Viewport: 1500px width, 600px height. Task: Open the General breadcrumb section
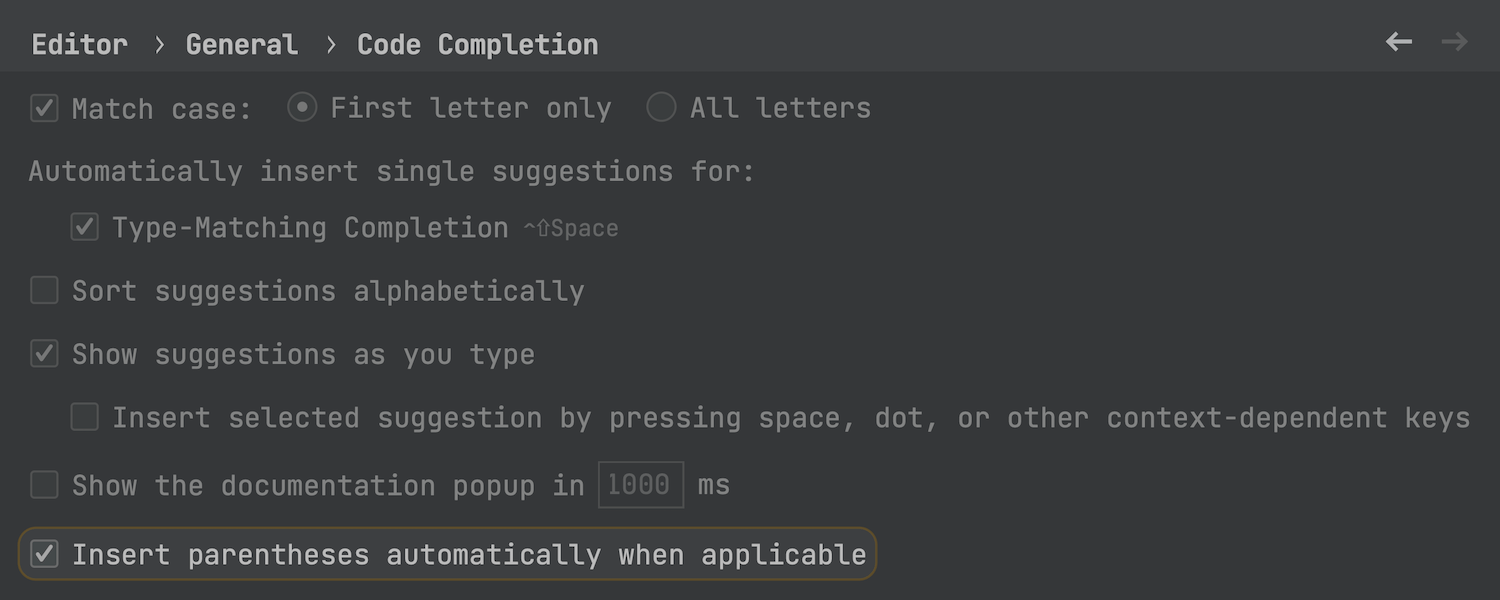click(242, 45)
